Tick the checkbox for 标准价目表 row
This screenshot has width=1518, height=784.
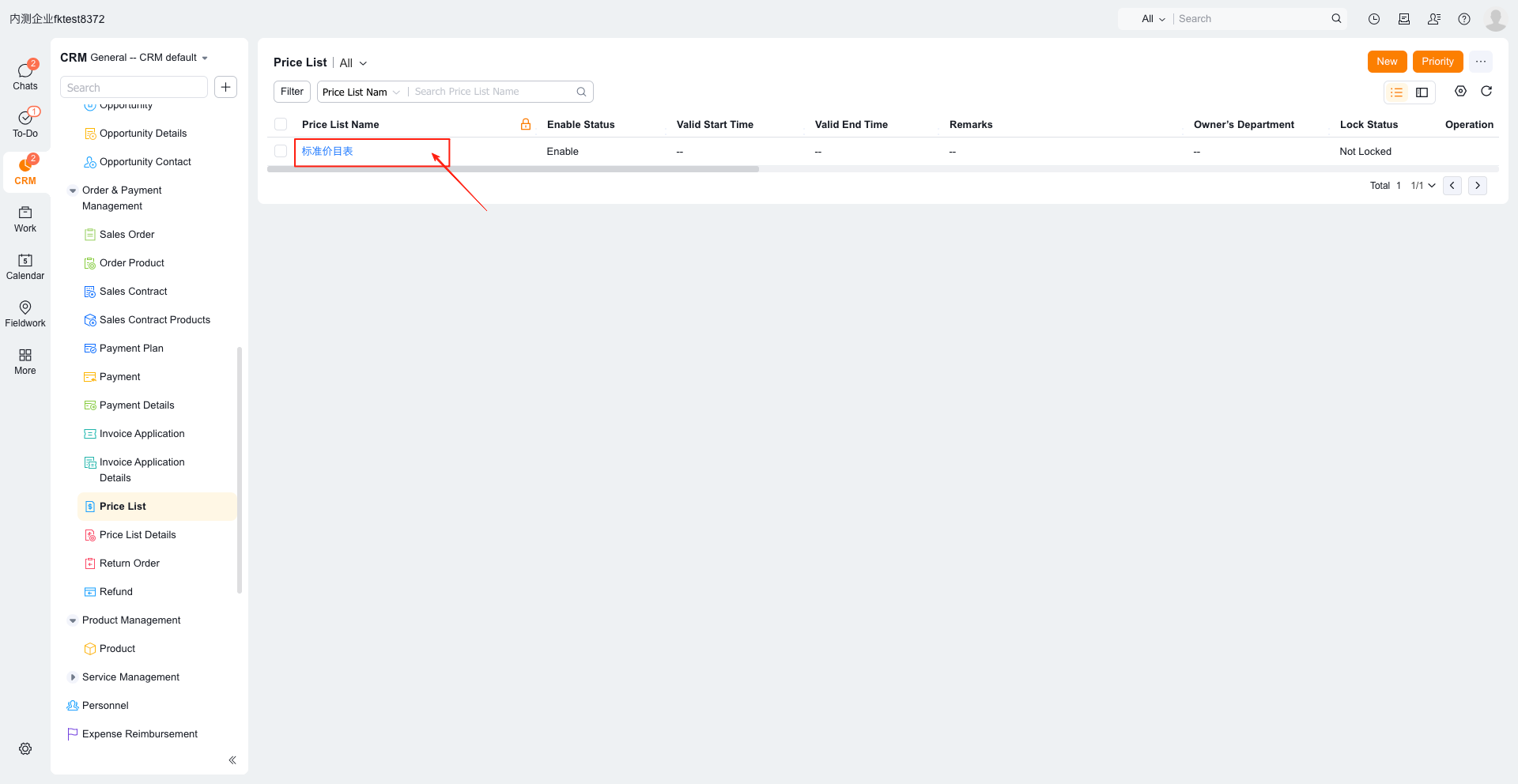pos(281,151)
